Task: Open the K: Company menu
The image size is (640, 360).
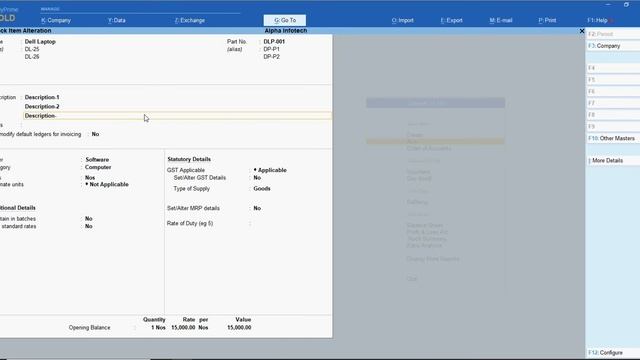Action: 56,20
